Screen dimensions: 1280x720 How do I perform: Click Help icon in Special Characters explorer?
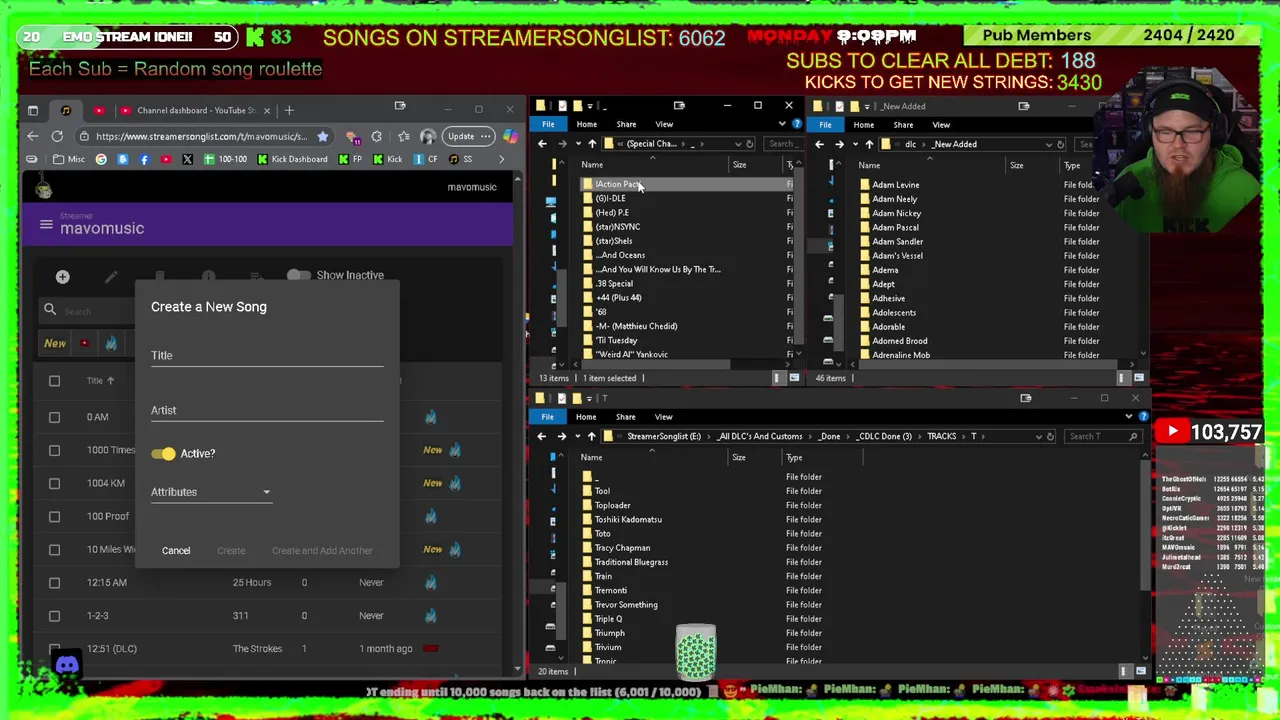click(796, 124)
